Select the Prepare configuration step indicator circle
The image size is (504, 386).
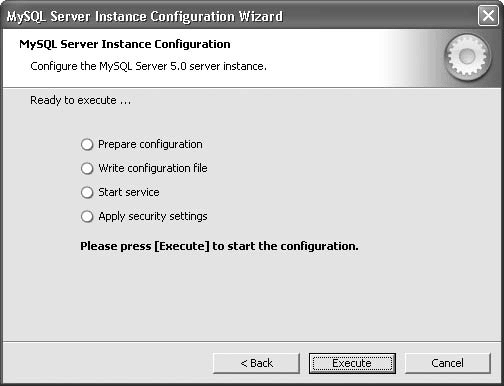[87, 145]
